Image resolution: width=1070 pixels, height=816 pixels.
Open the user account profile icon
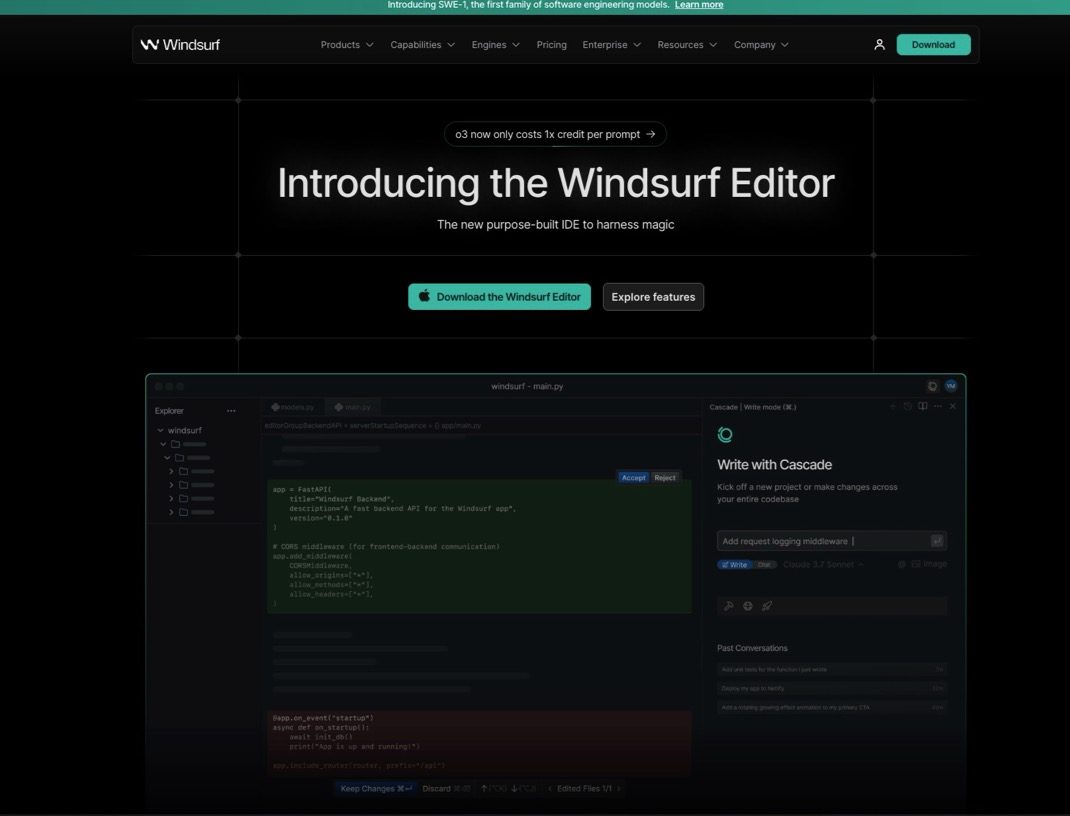[879, 45]
